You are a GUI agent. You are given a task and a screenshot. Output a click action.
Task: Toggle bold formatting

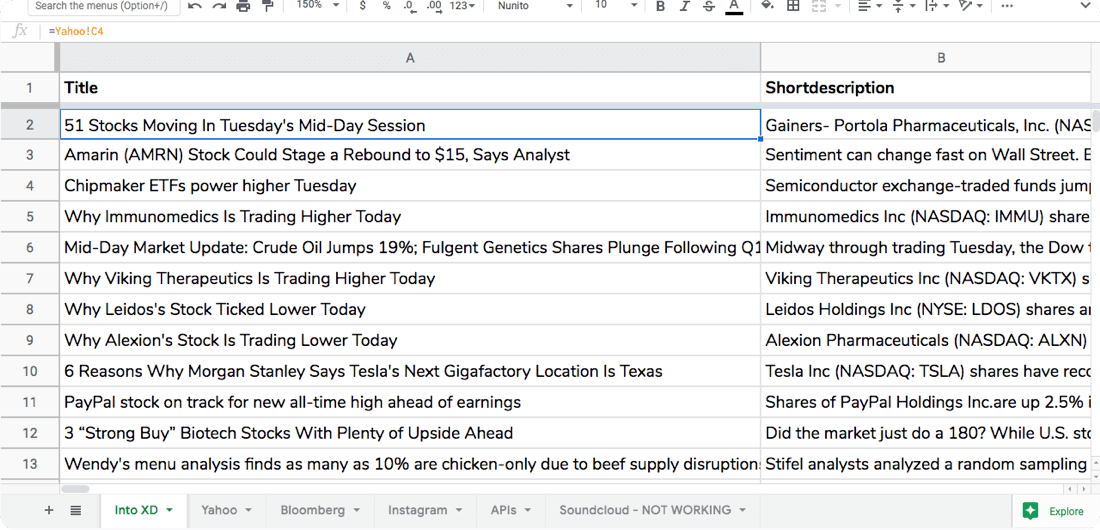click(x=660, y=6)
